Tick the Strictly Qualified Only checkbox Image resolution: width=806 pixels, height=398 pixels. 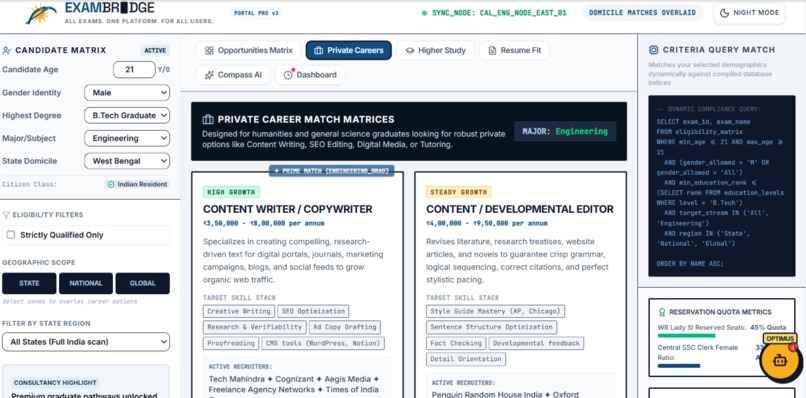pyautogui.click(x=11, y=235)
